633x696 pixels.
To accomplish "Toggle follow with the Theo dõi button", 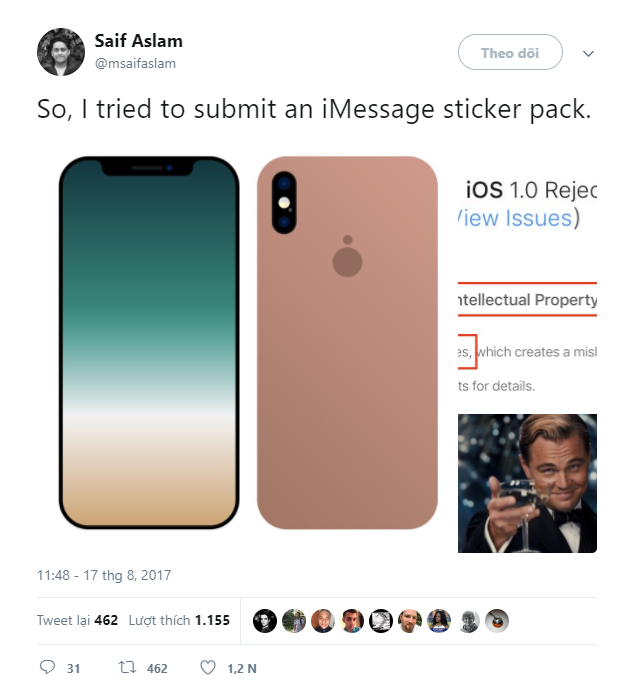I will (510, 53).
